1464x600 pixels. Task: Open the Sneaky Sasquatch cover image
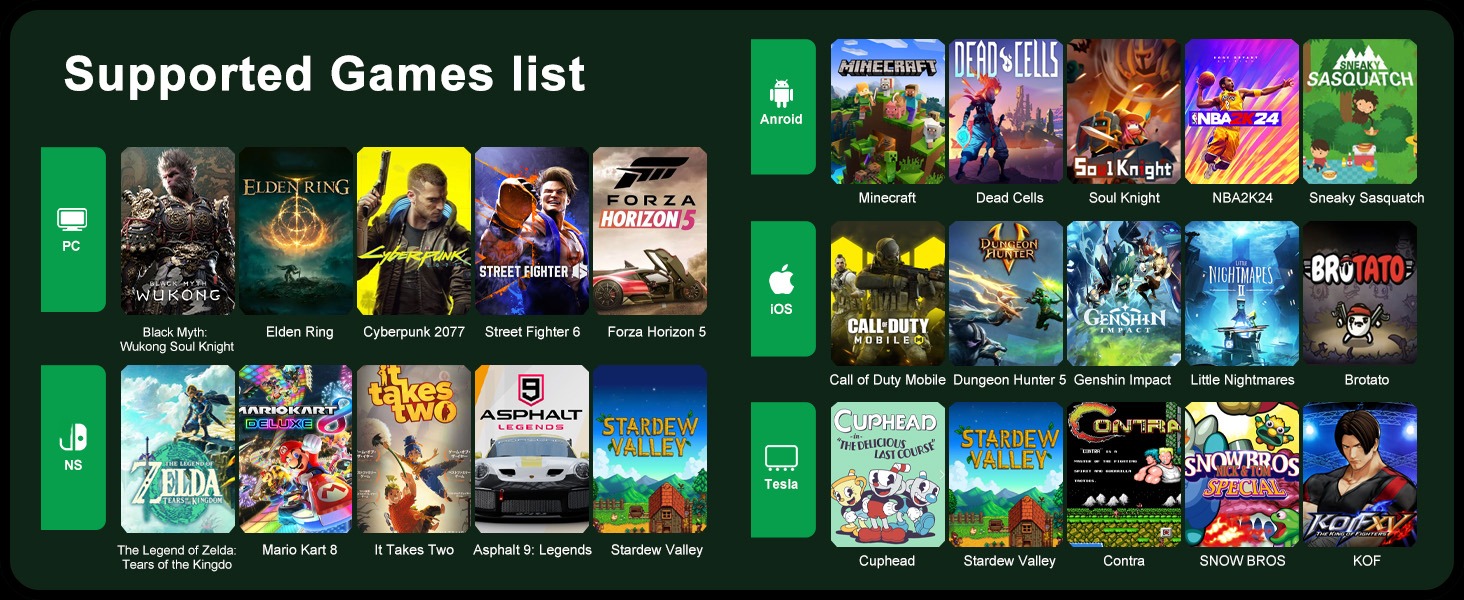1360,111
